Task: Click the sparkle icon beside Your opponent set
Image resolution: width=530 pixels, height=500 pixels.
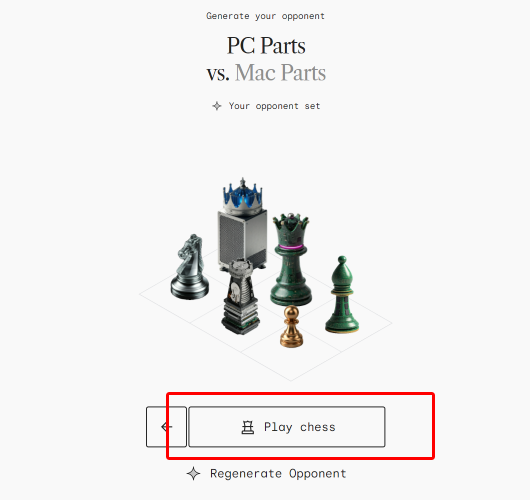Action: (217, 106)
